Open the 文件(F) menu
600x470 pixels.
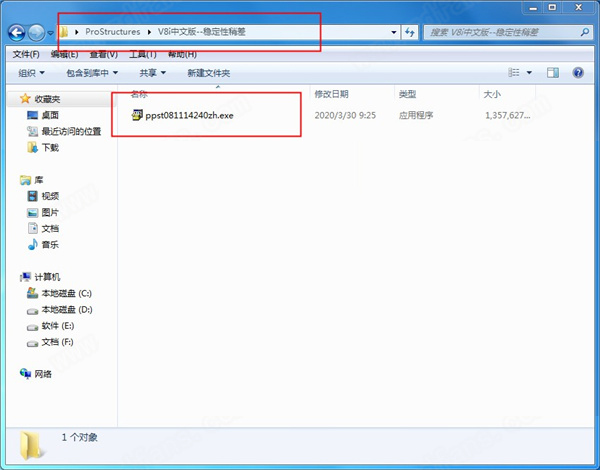point(26,54)
